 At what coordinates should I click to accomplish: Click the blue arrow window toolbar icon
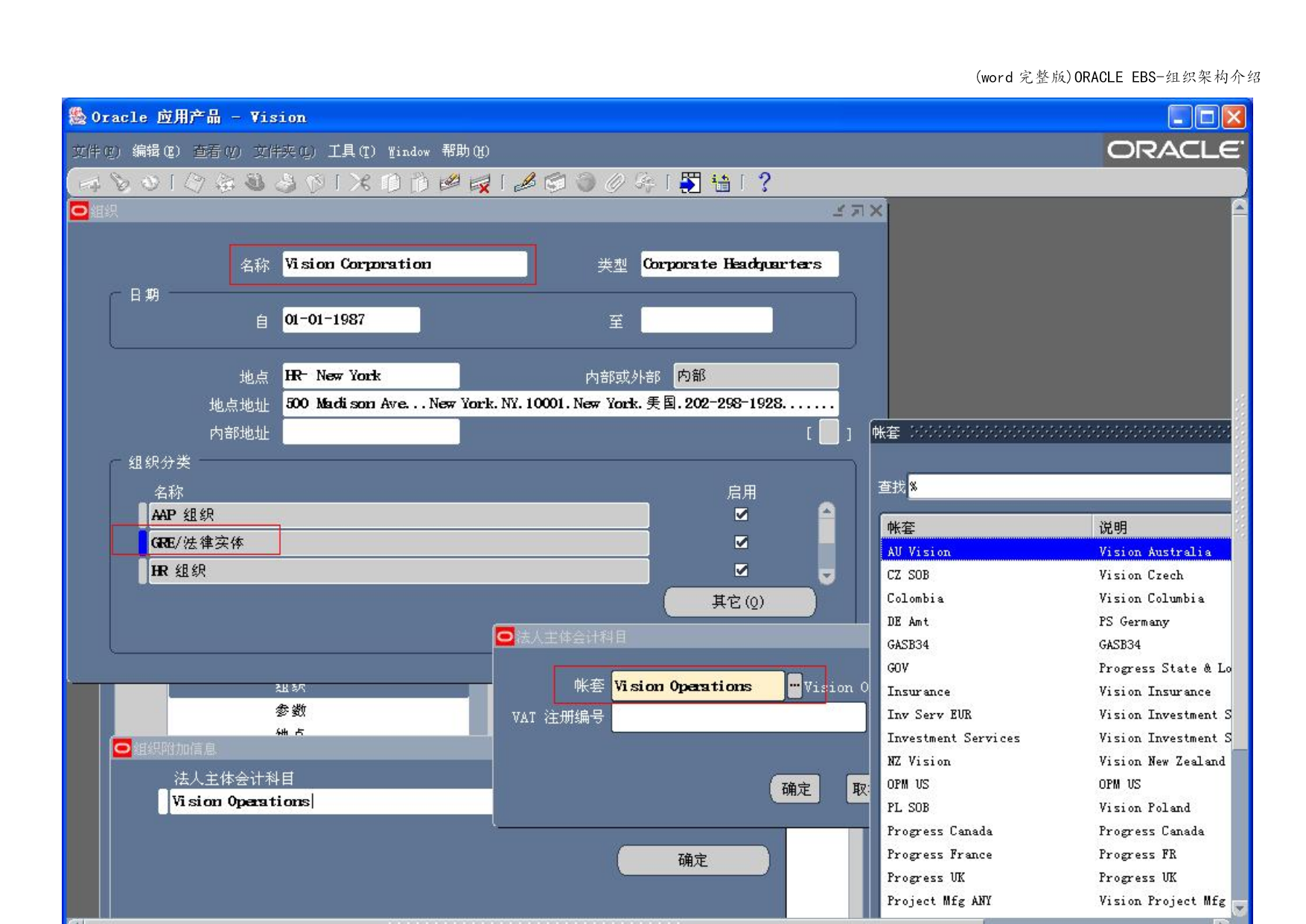pyautogui.click(x=690, y=182)
